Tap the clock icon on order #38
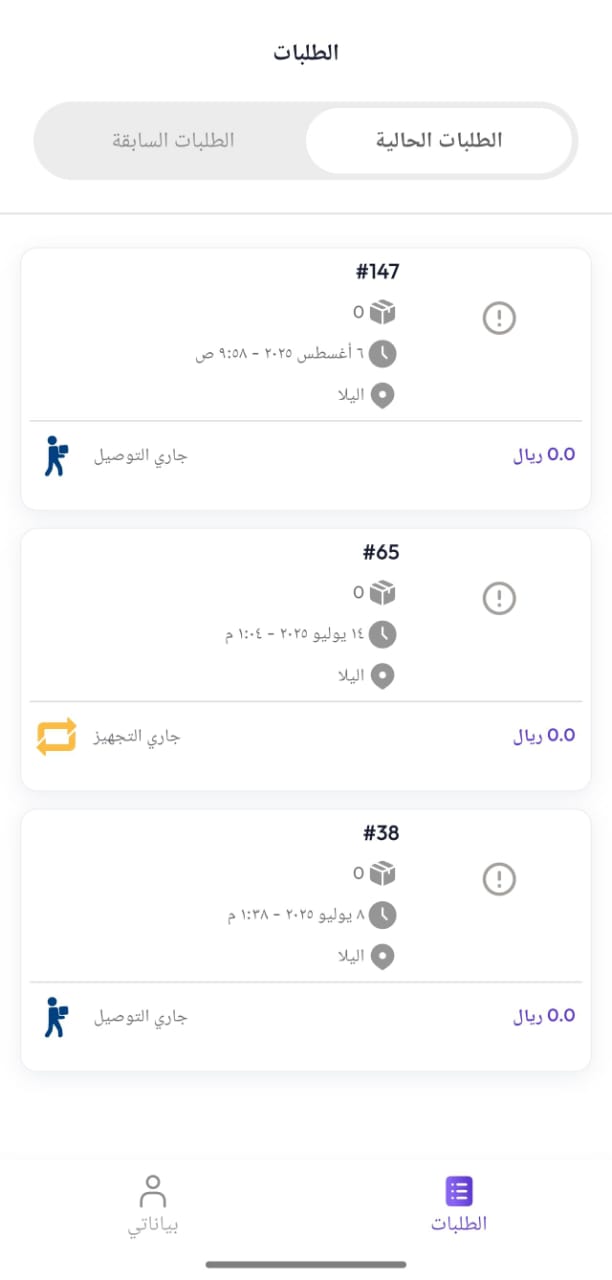612x1280 pixels. click(383, 915)
